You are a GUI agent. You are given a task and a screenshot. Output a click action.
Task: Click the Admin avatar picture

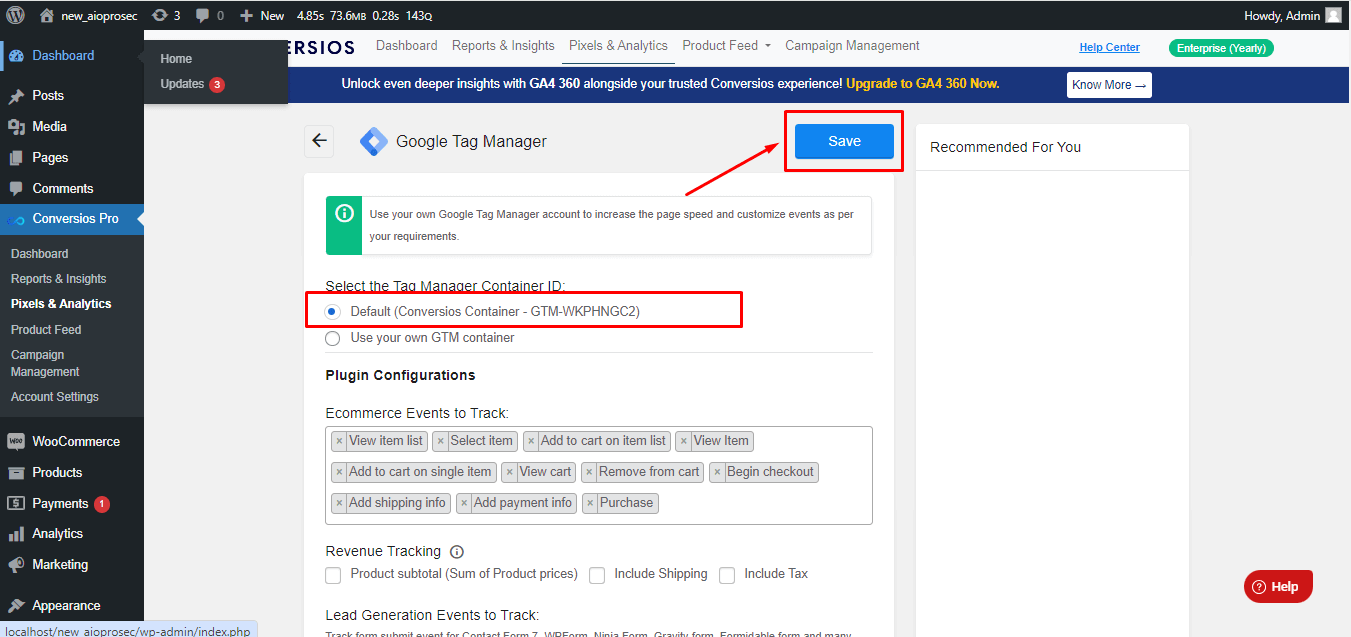(x=1333, y=15)
